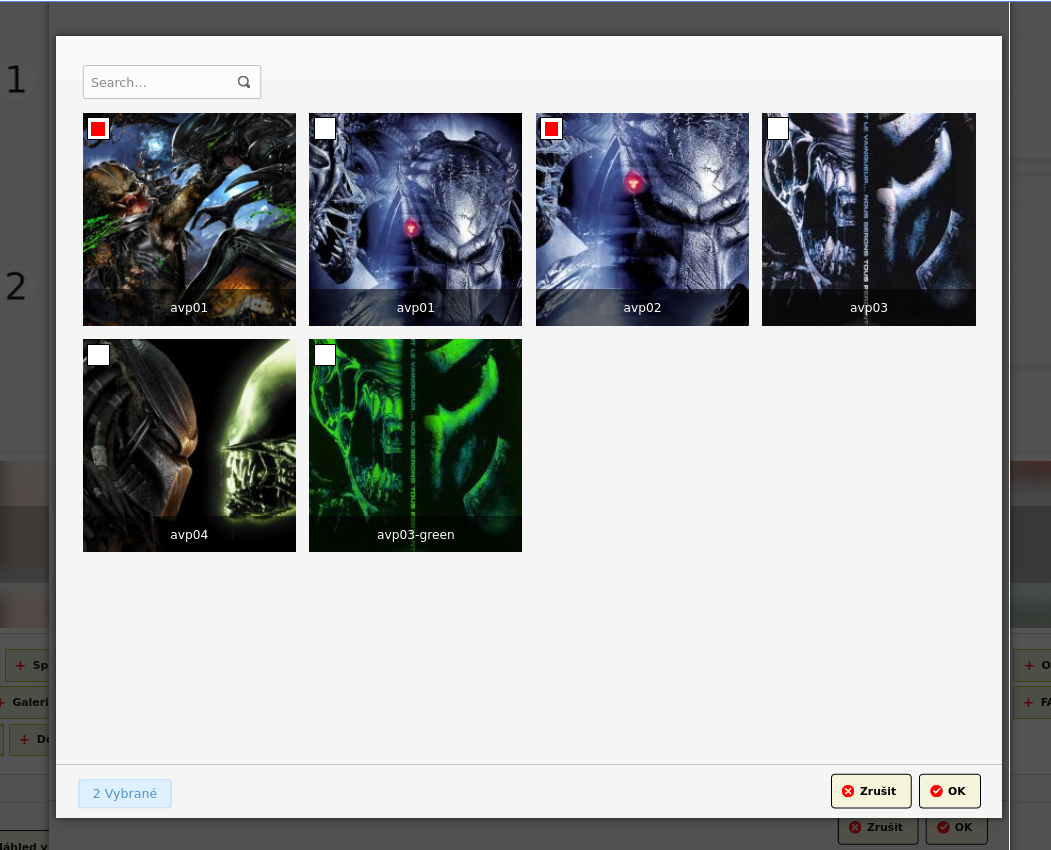Click the dimmed Zrušit button behind the dialog

(877, 829)
